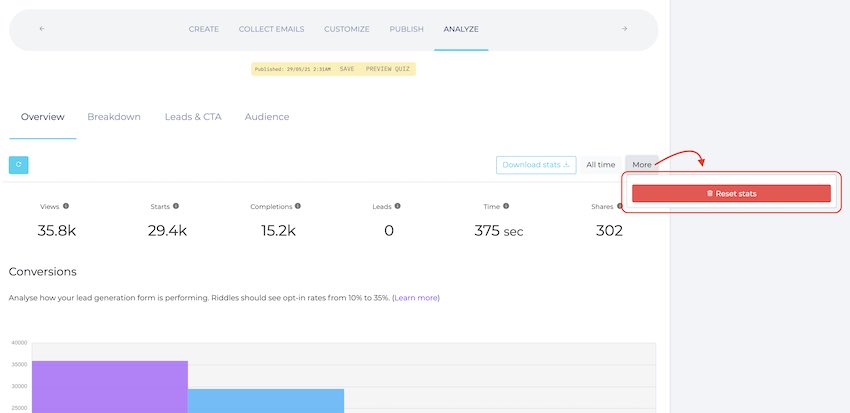
Task: Go to the CUSTOMIZE step
Action: (347, 29)
